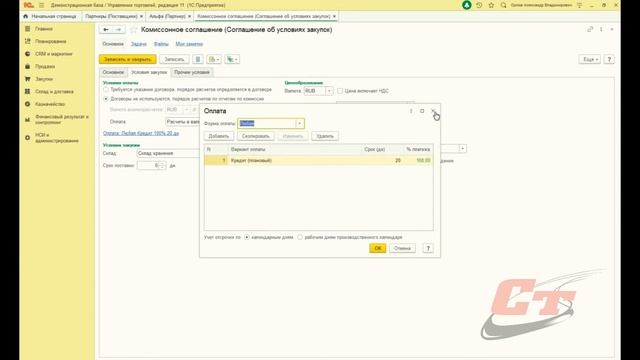Click the Форма оплаты input field
640x360 pixels.
(267, 124)
